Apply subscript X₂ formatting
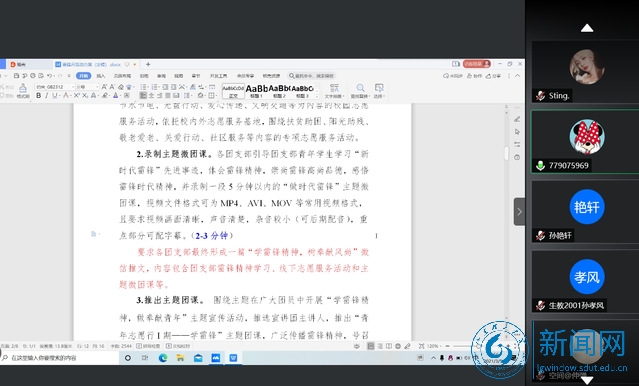The height and width of the screenshot is (386, 639). [x=85, y=95]
